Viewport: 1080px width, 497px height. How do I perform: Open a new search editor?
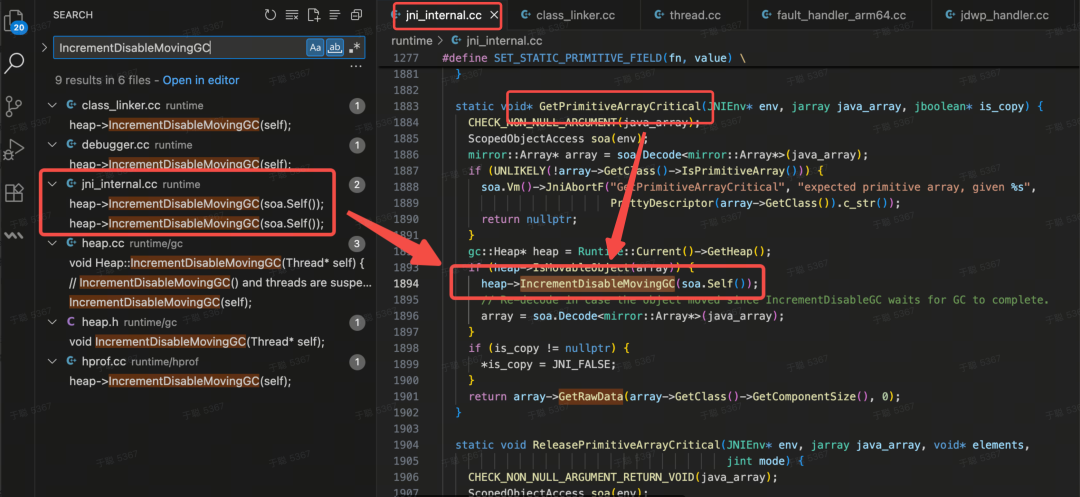[x=314, y=15]
